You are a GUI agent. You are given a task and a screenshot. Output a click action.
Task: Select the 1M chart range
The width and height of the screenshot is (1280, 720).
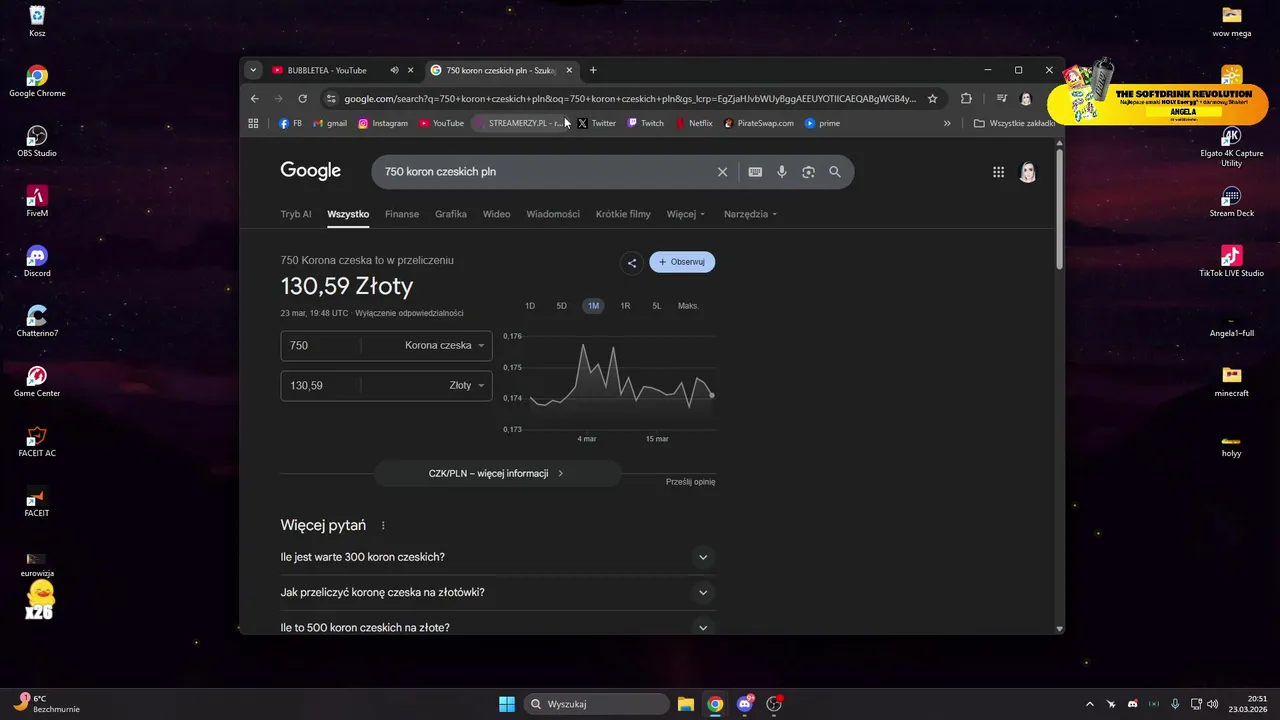coord(594,306)
